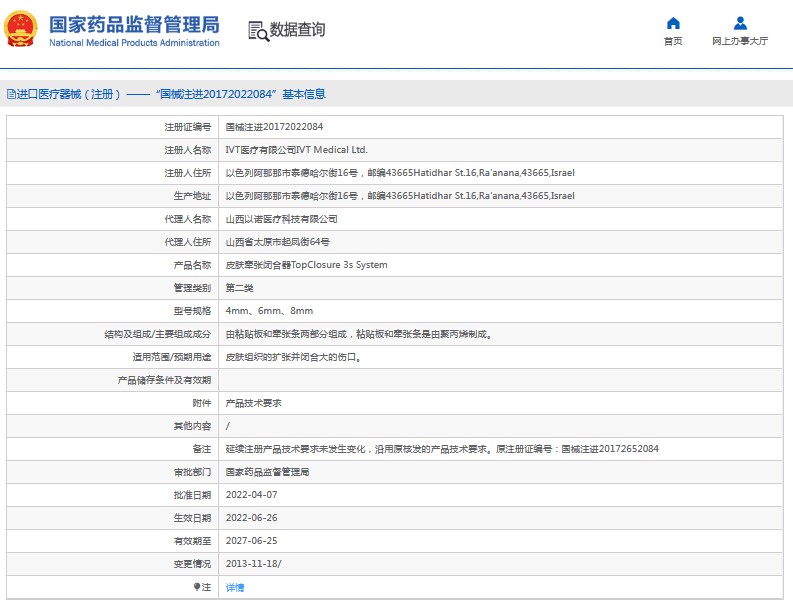The image size is (793, 606).
Task: Click the 产品储存条件及有效期 label
Action: (x=164, y=380)
